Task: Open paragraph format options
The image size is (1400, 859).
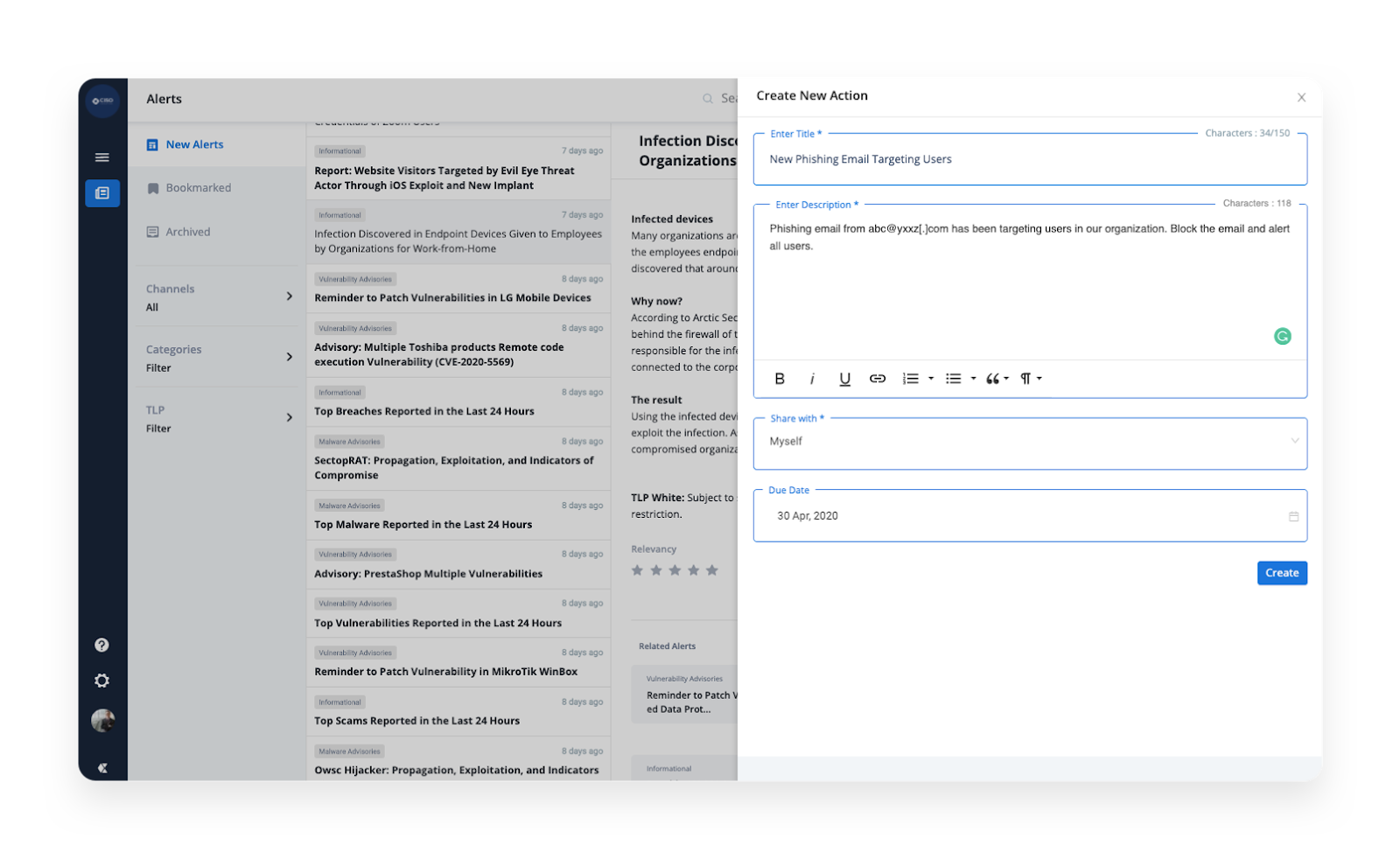Action: pyautogui.click(x=1025, y=379)
